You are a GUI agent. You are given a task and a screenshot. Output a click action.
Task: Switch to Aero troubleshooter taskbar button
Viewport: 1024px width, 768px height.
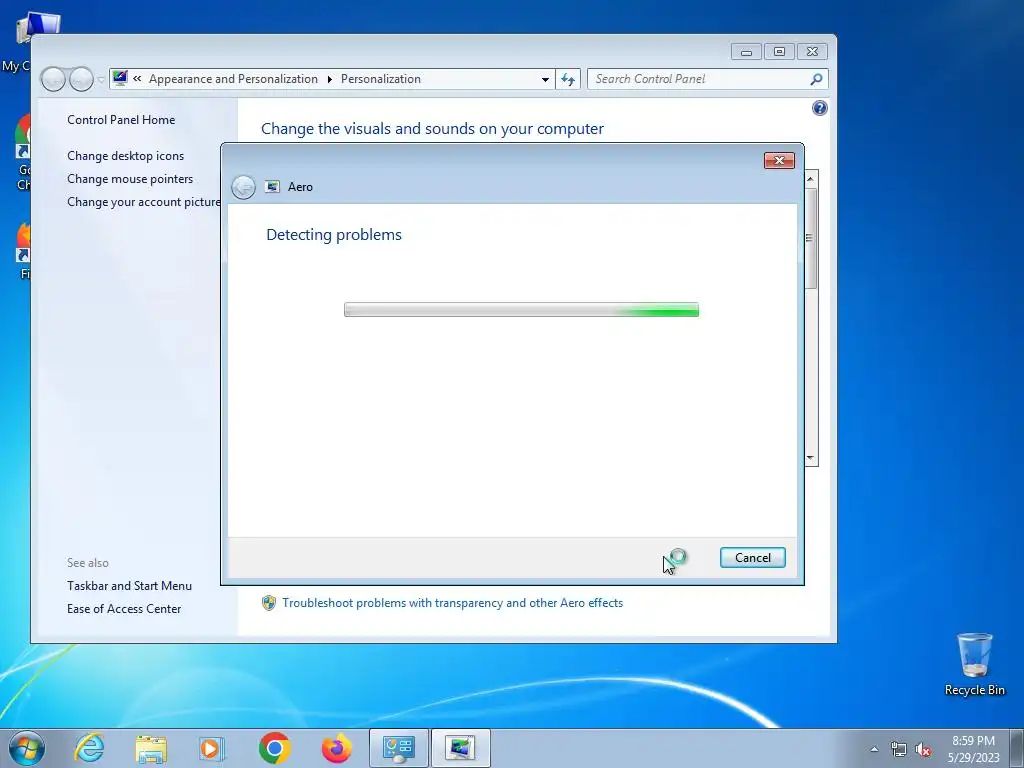coord(460,748)
